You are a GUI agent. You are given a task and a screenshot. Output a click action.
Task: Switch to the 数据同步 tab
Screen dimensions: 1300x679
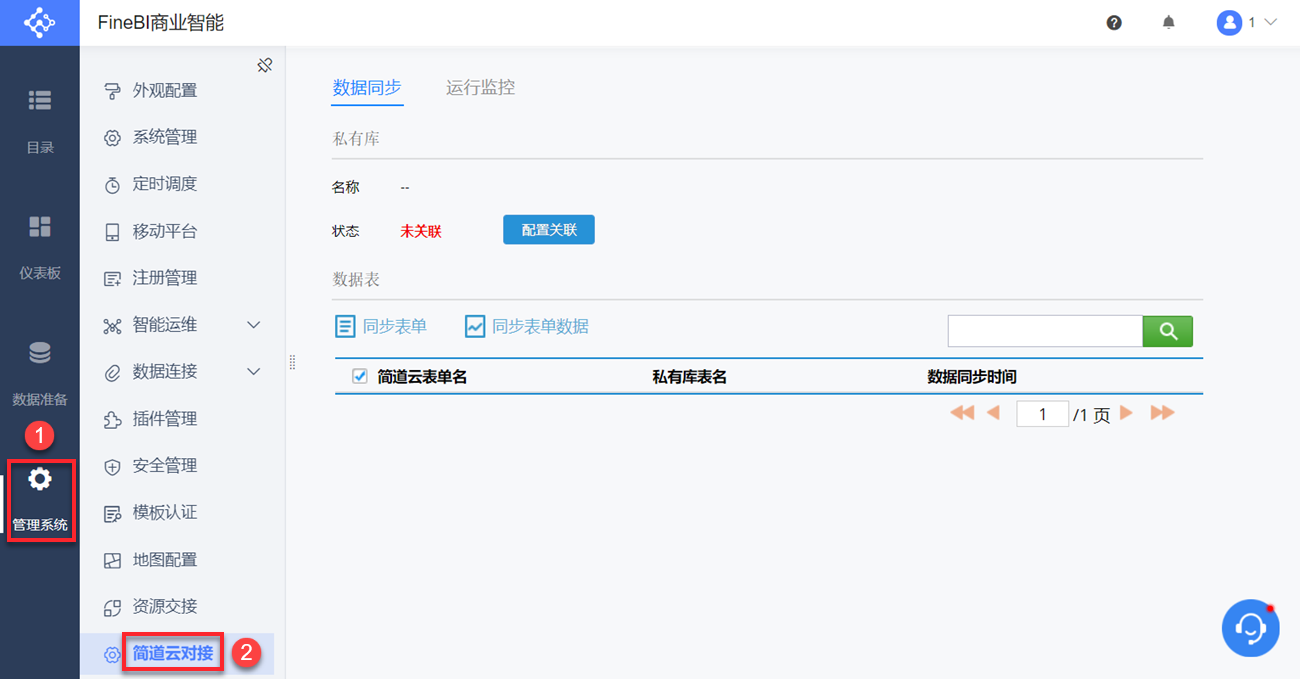[x=367, y=88]
